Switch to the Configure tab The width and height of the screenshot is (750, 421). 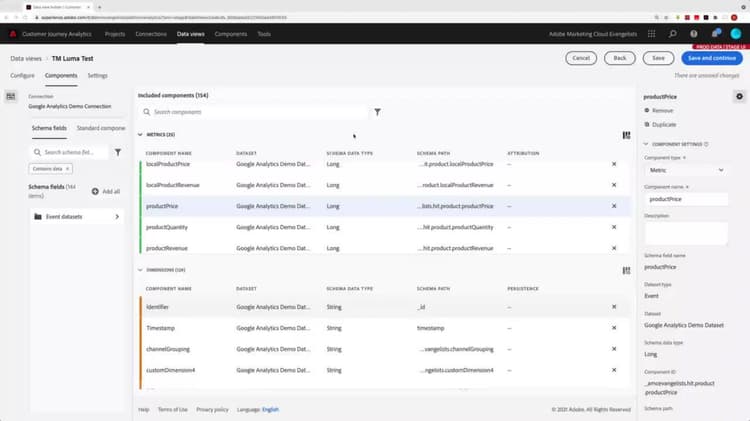[x=22, y=76]
